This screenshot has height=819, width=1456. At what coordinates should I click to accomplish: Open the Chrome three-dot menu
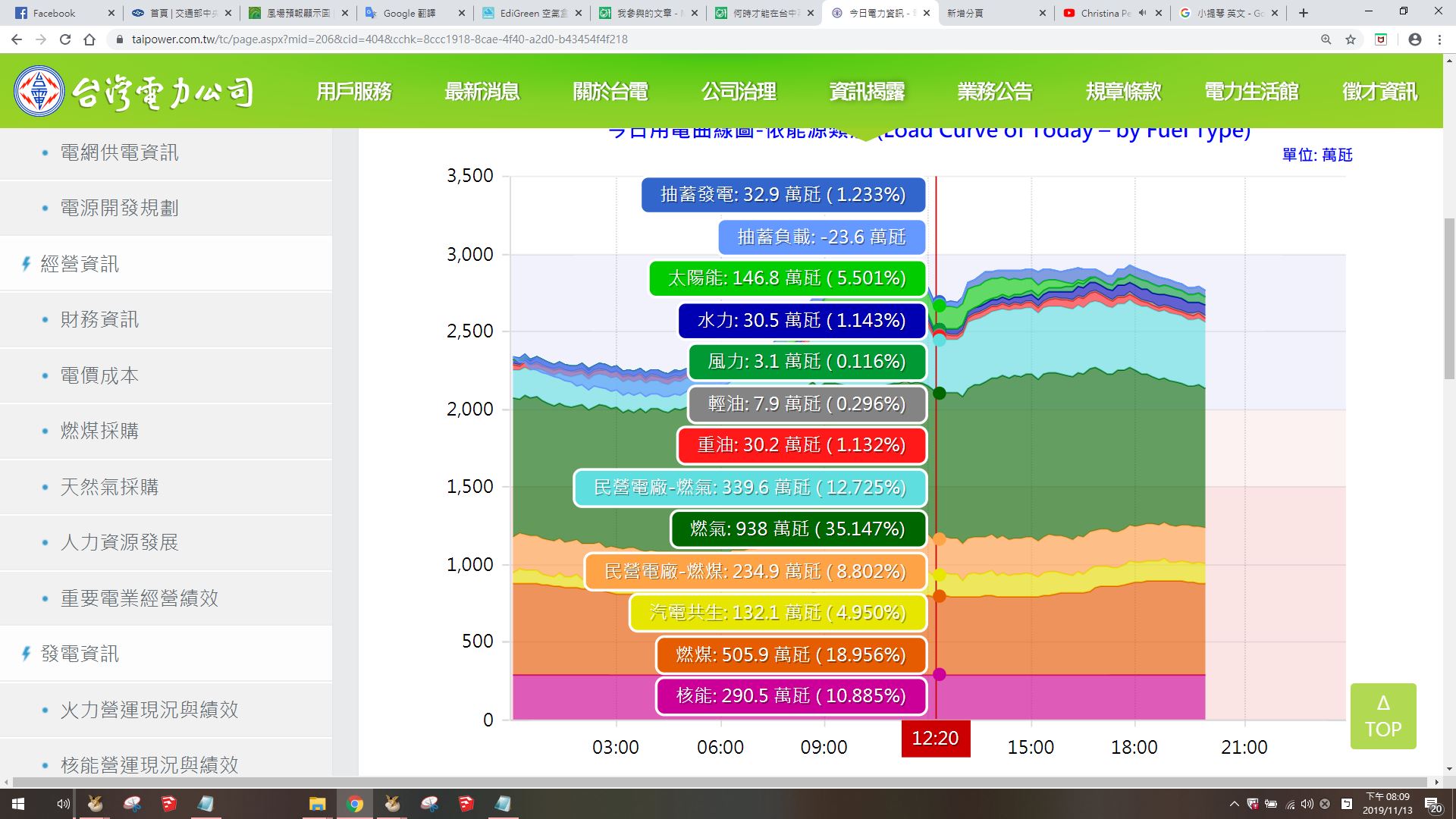click(x=1439, y=39)
